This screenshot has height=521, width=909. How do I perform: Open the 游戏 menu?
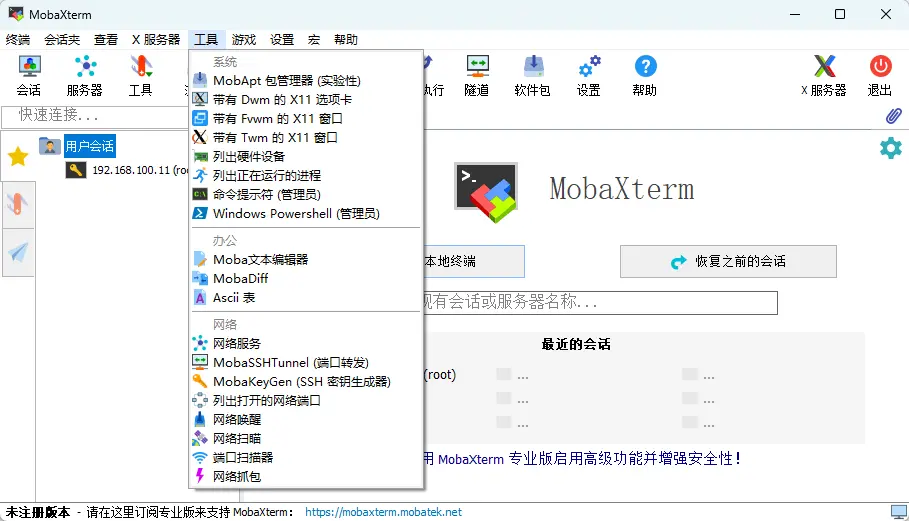click(244, 39)
